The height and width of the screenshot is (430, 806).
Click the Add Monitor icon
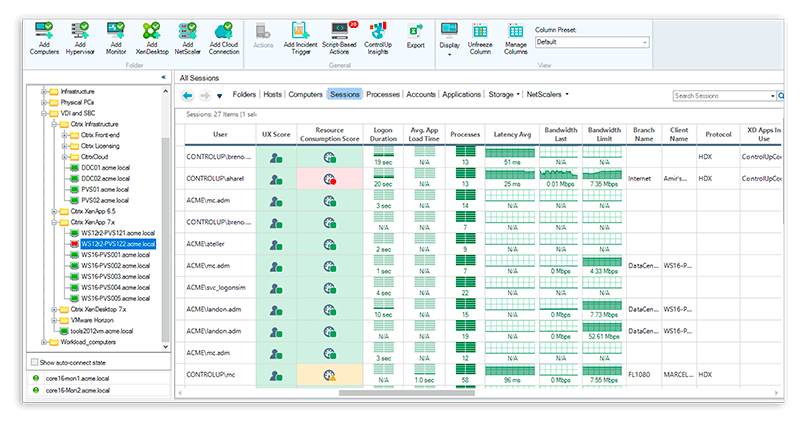[x=116, y=31]
